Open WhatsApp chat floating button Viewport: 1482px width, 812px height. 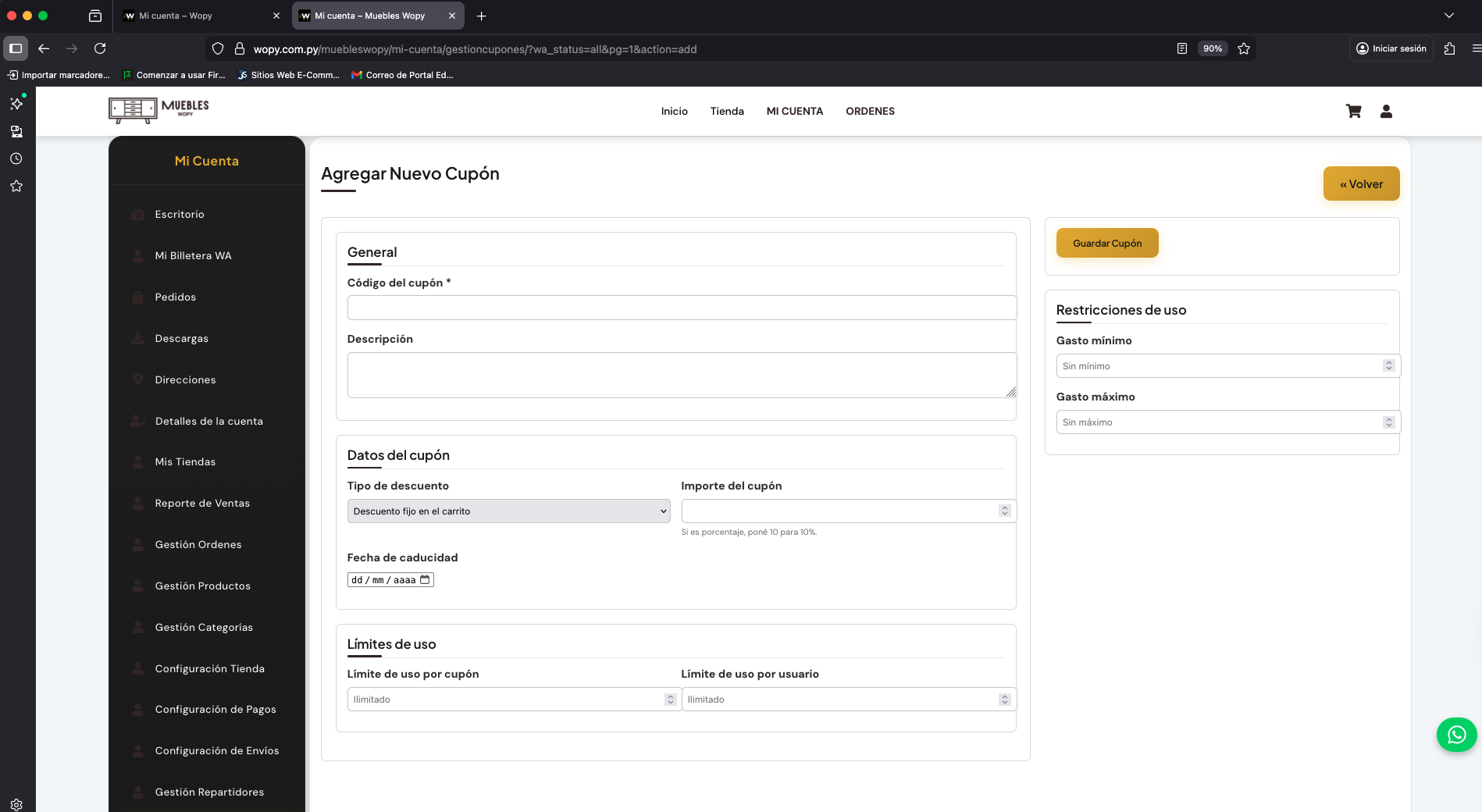(x=1456, y=735)
